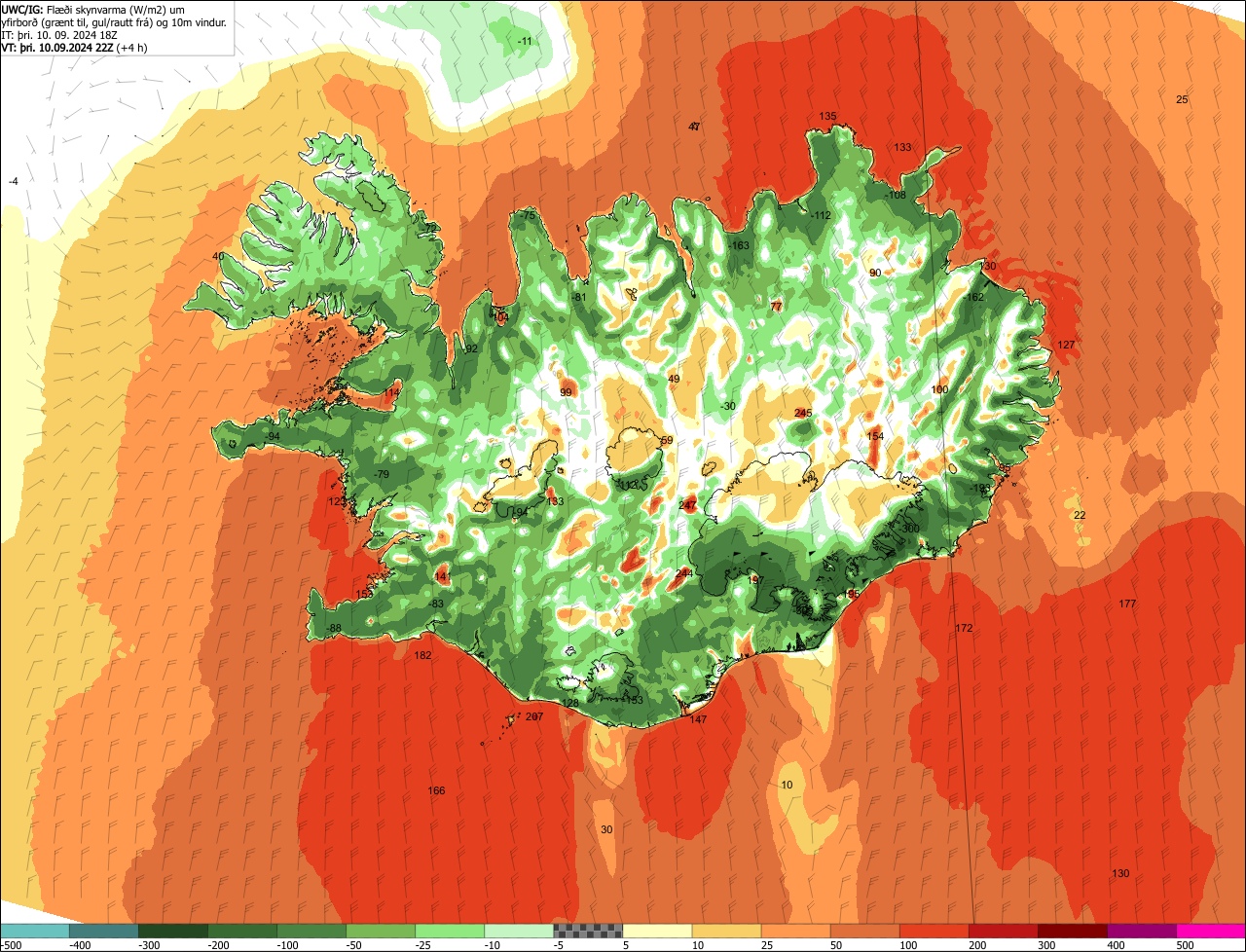Image resolution: width=1246 pixels, height=952 pixels.
Task: Click the "-4" value at the left edge
Action: 13,181
